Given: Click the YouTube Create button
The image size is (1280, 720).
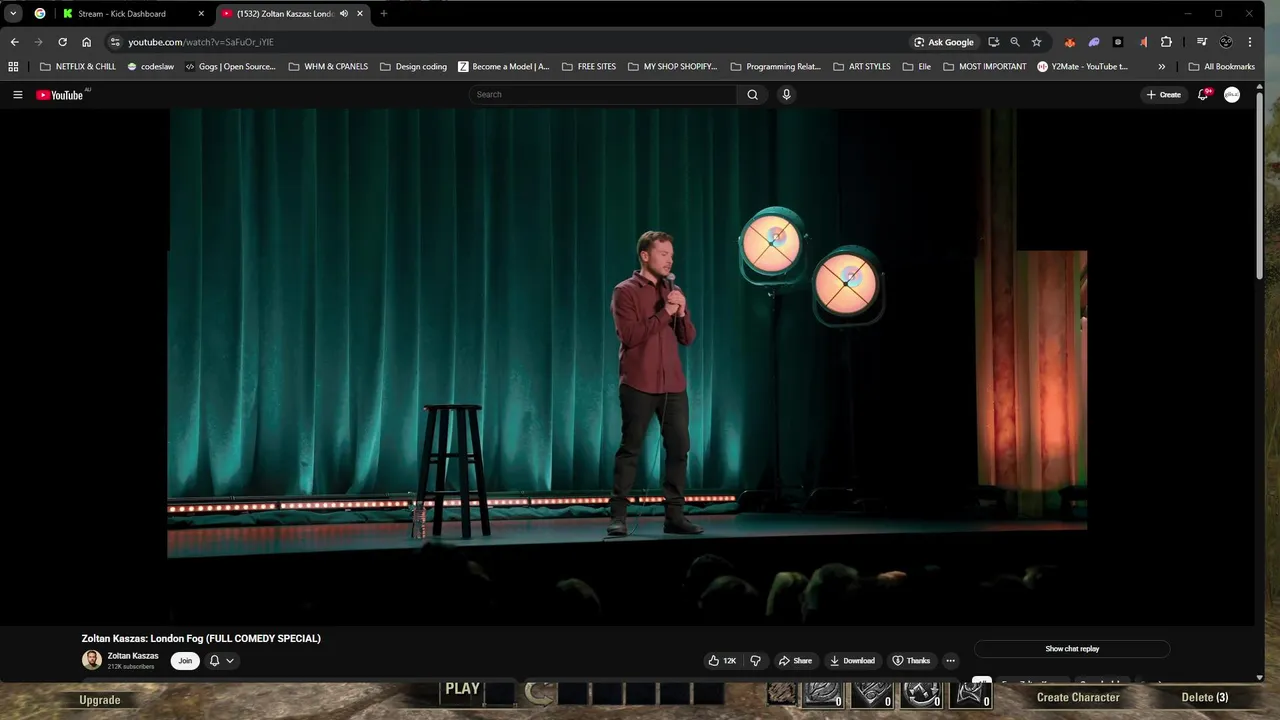Looking at the screenshot, I should (x=1164, y=95).
